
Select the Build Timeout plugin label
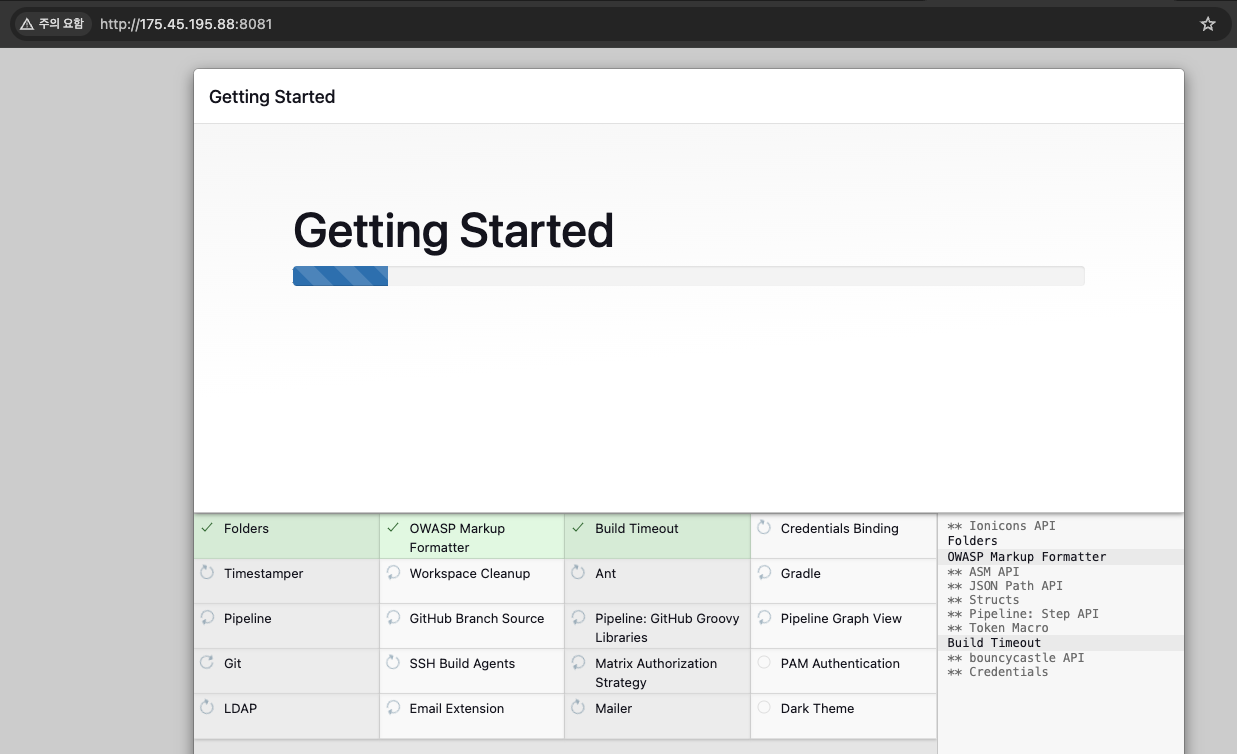637,528
